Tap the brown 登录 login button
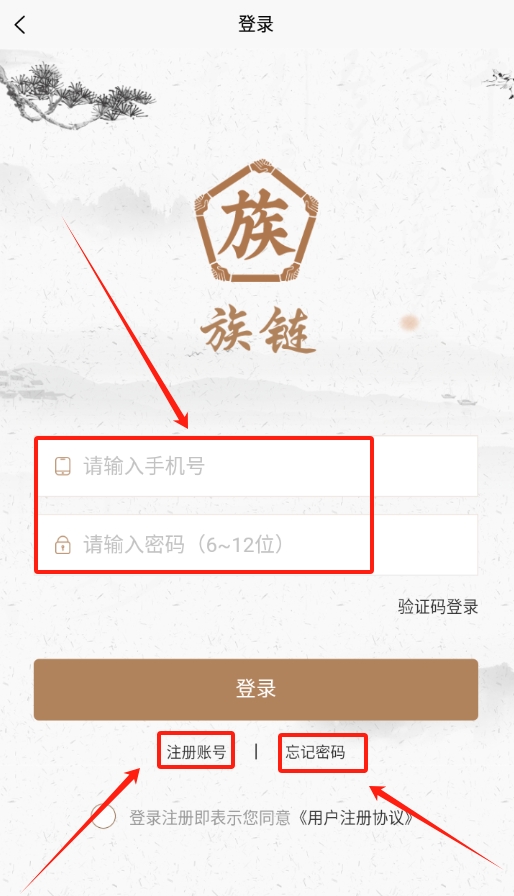This screenshot has width=514, height=896. click(256, 689)
